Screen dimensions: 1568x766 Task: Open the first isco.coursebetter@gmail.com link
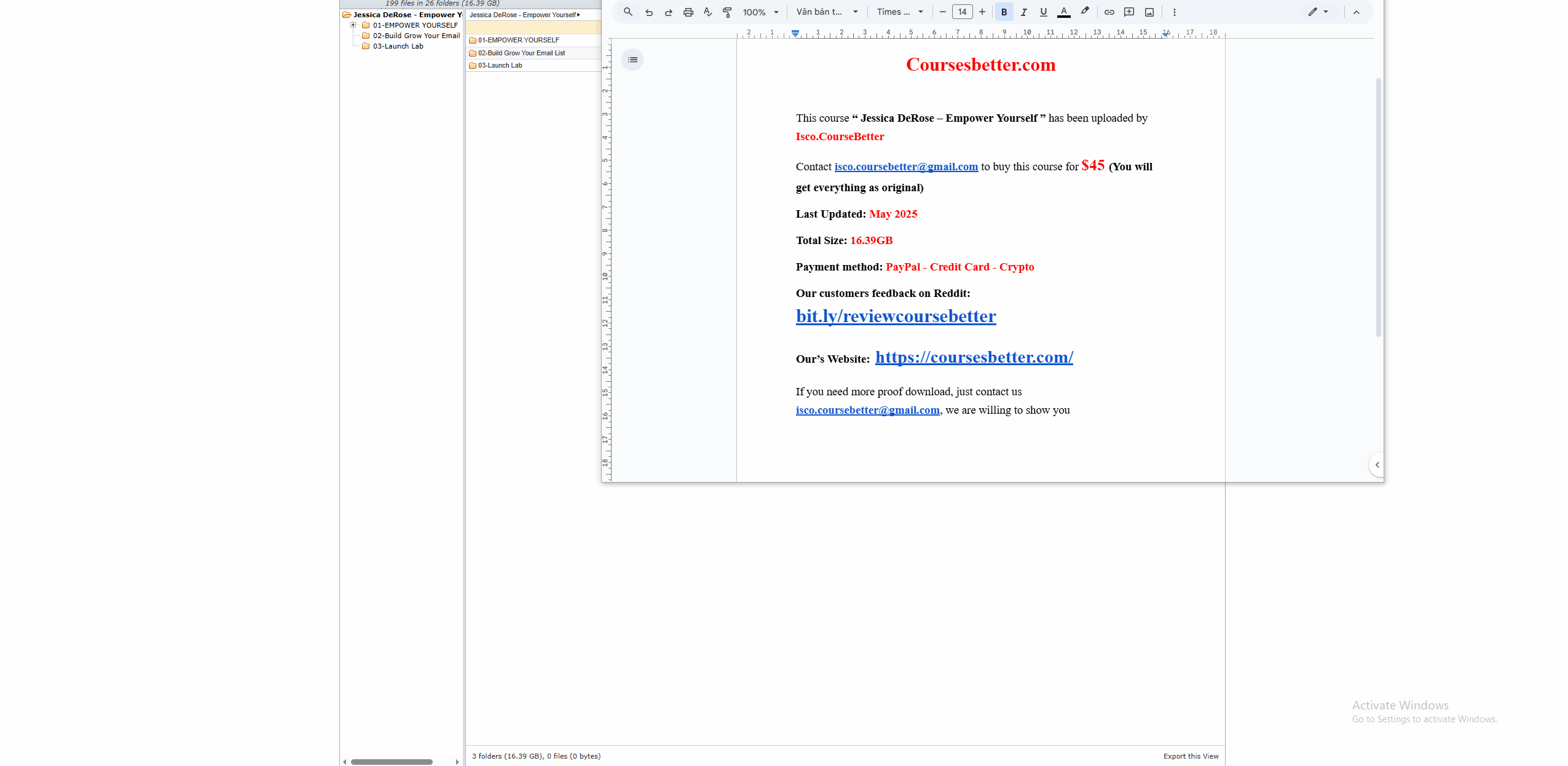click(905, 167)
